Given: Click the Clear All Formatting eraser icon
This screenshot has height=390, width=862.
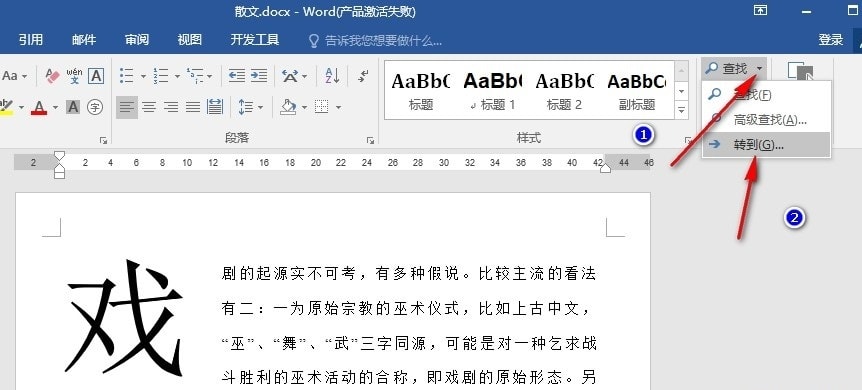Looking at the screenshot, I should point(52,76).
